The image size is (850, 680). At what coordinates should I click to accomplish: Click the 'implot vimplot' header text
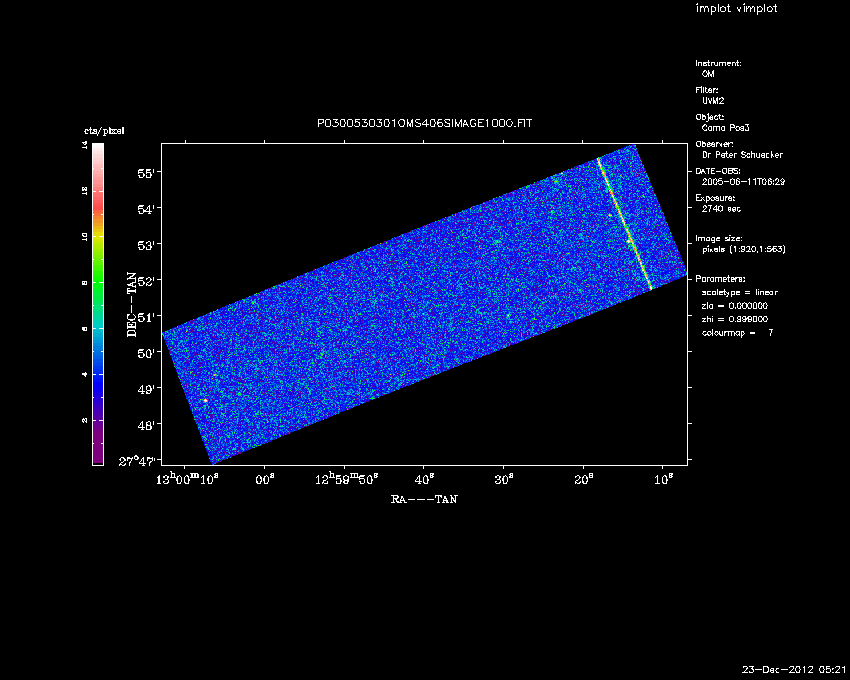click(x=736, y=8)
